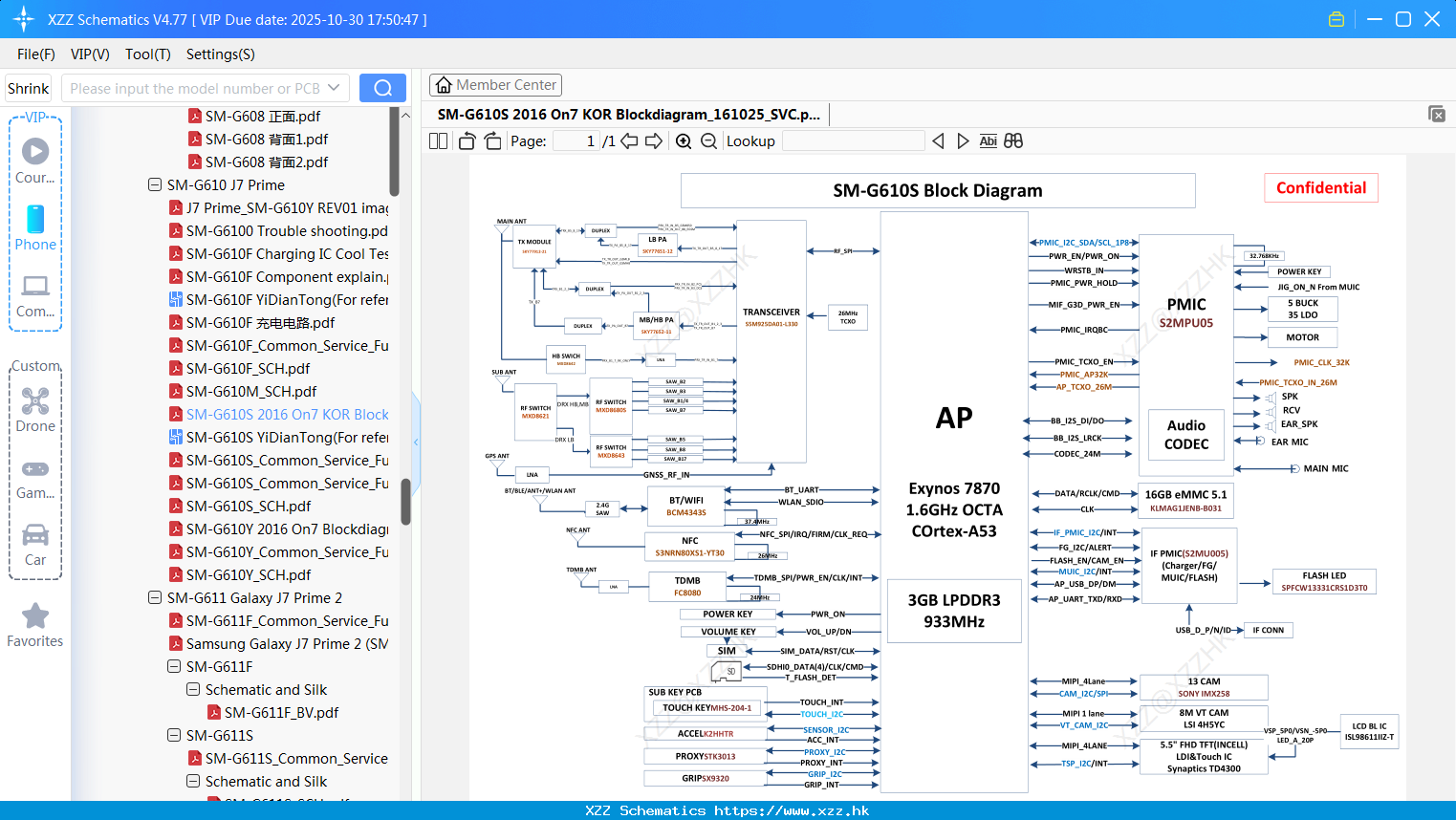Collapse the SM-G610 J7 Prime folder
Image resolution: width=1456 pixels, height=820 pixels.
point(155,185)
